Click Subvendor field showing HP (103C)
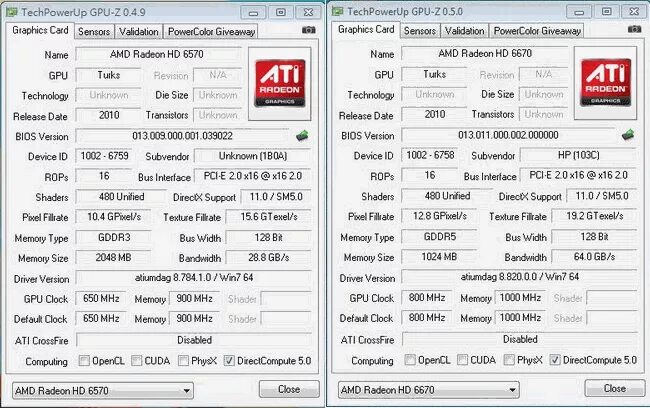The width and height of the screenshot is (650, 408). coord(579,155)
